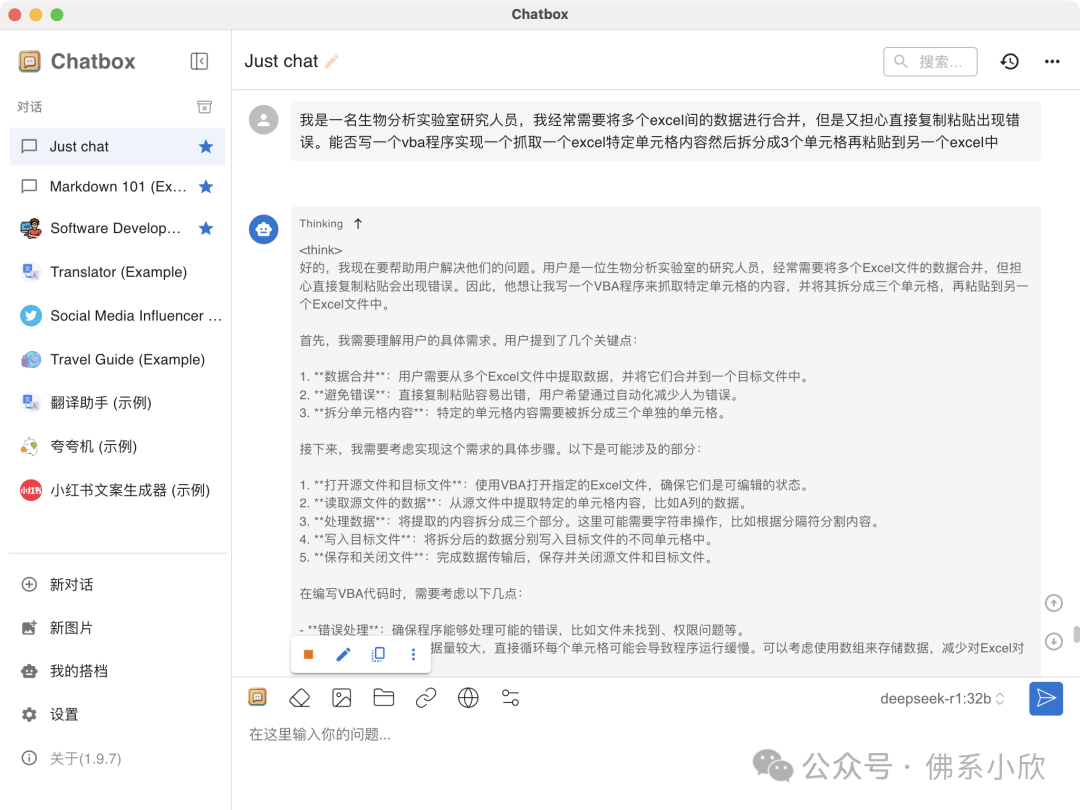Open 翻译助手 (示例) conversation
Viewport: 1080px width, 810px height.
pos(117,403)
